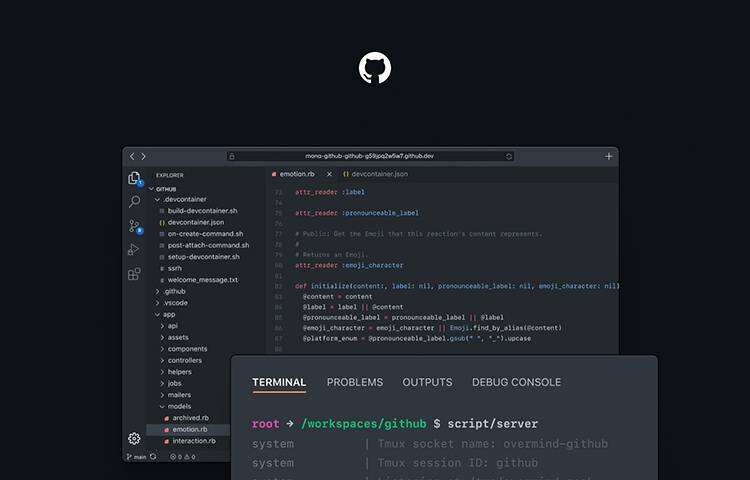Open the Explorer view in the activity bar
This screenshot has height=480, width=750.
[x=134, y=178]
